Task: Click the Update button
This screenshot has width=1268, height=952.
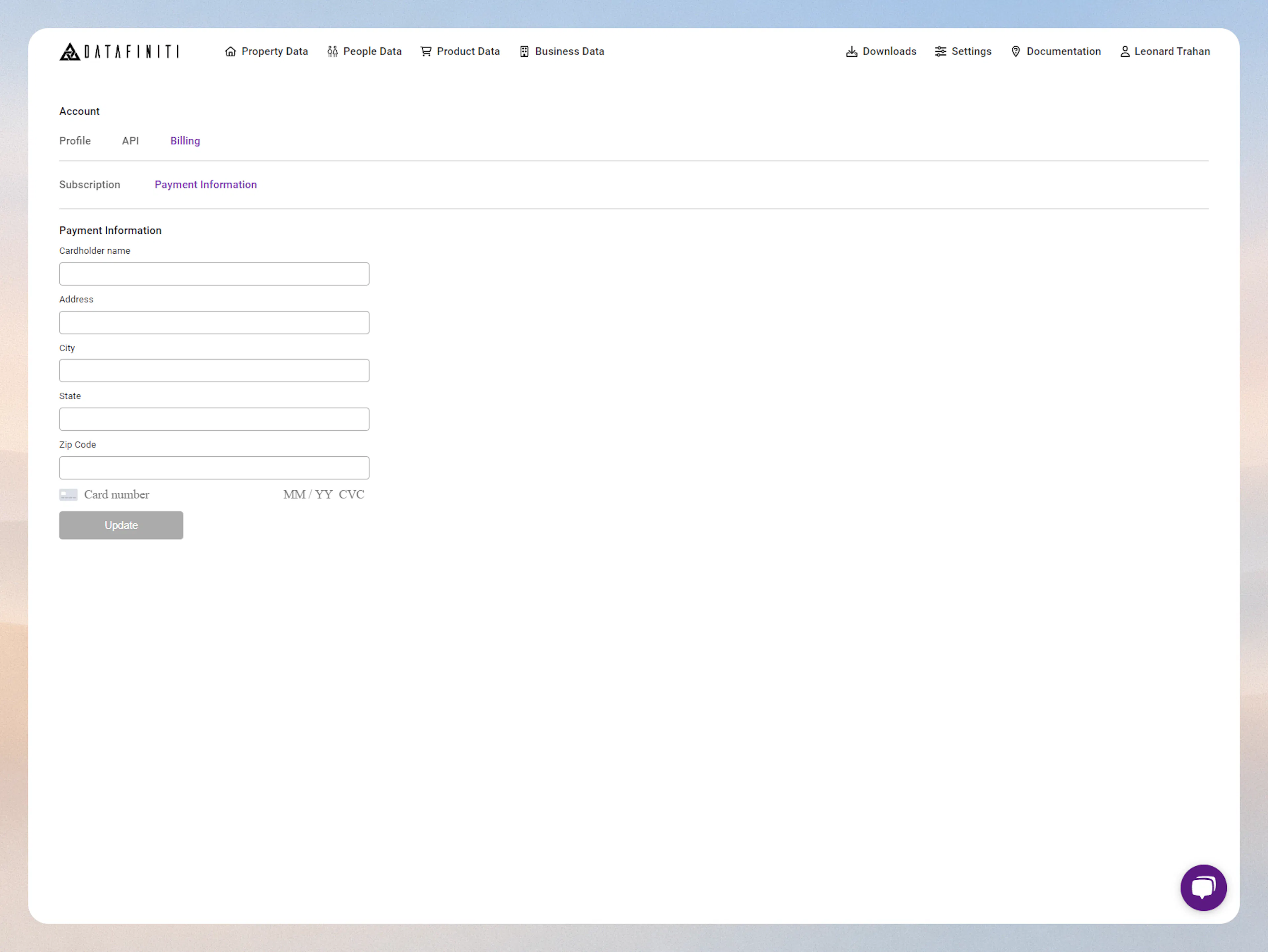Action: click(x=121, y=525)
